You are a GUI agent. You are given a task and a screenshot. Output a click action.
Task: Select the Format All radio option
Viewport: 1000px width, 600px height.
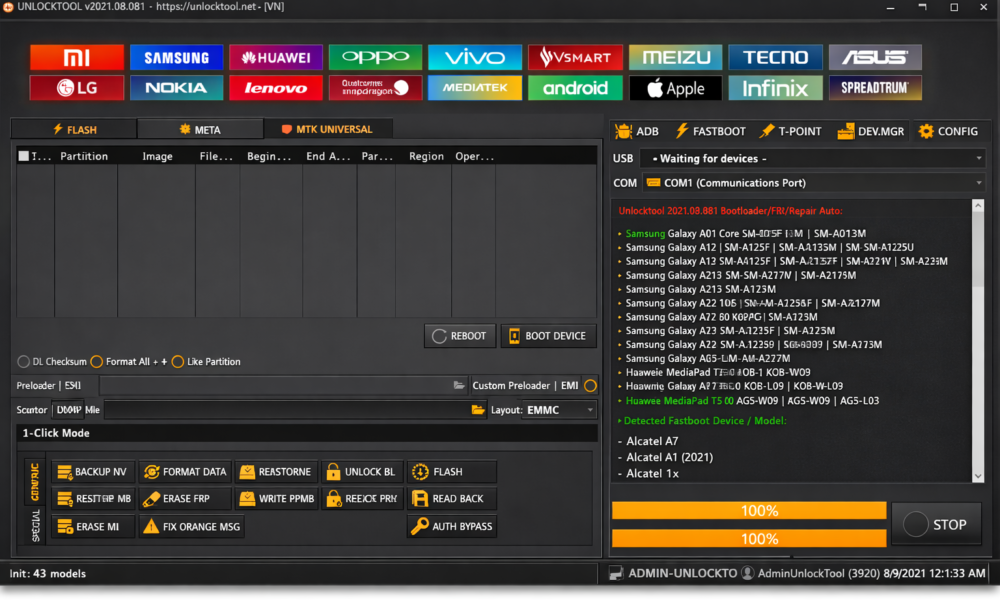point(97,362)
